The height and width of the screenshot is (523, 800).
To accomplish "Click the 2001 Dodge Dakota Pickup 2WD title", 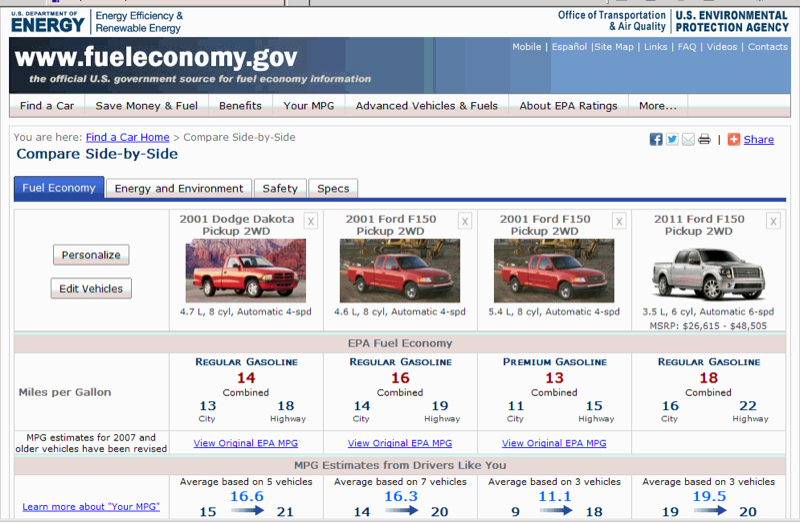I will [237, 225].
